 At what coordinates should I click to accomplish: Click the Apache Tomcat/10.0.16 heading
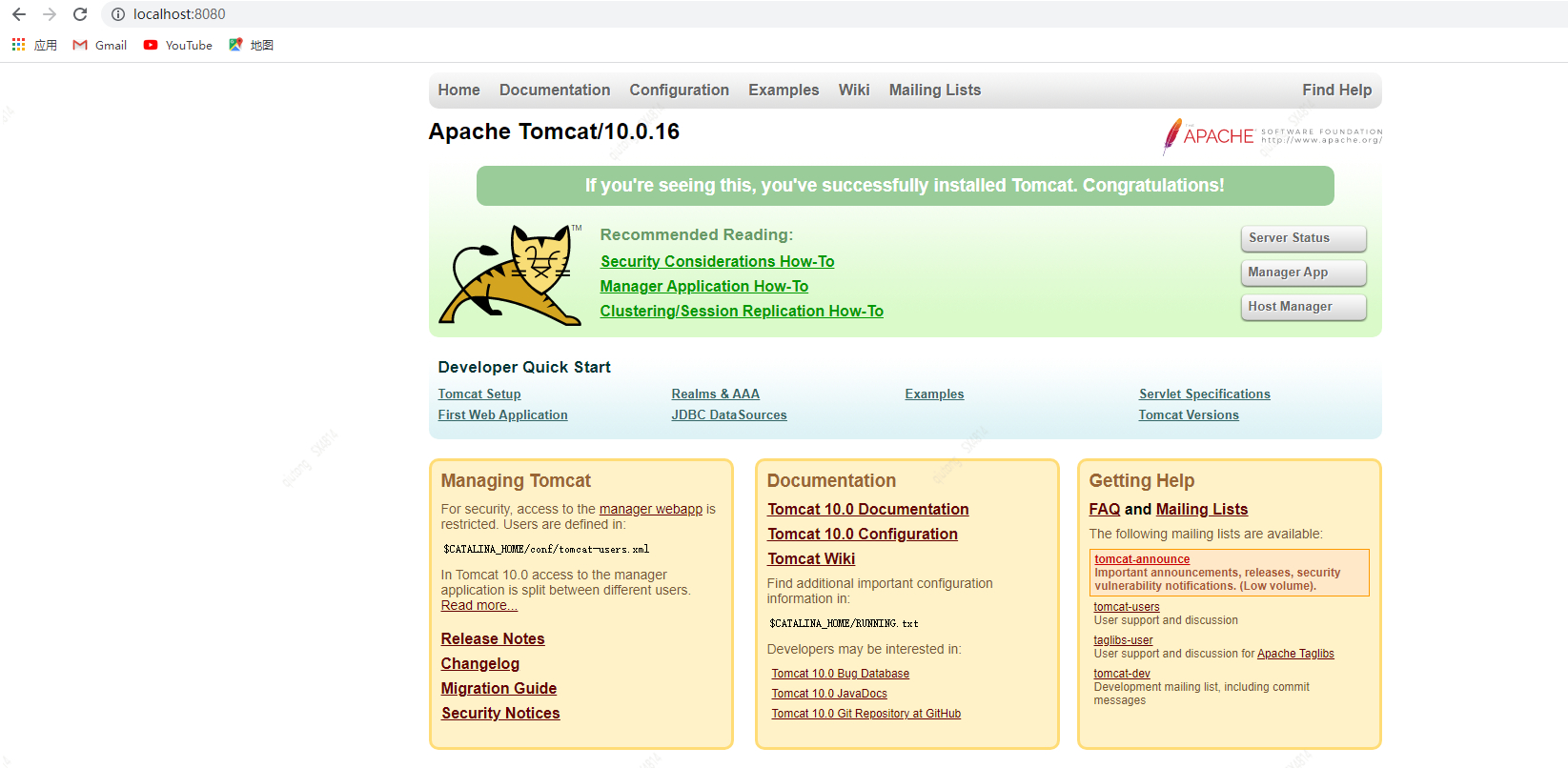point(554,131)
